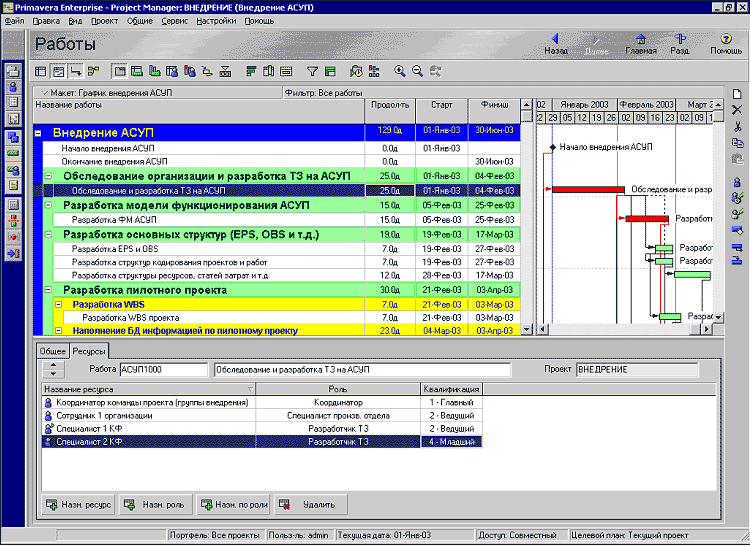Click the Удалить button
This screenshot has height=546, width=750.
(311, 505)
